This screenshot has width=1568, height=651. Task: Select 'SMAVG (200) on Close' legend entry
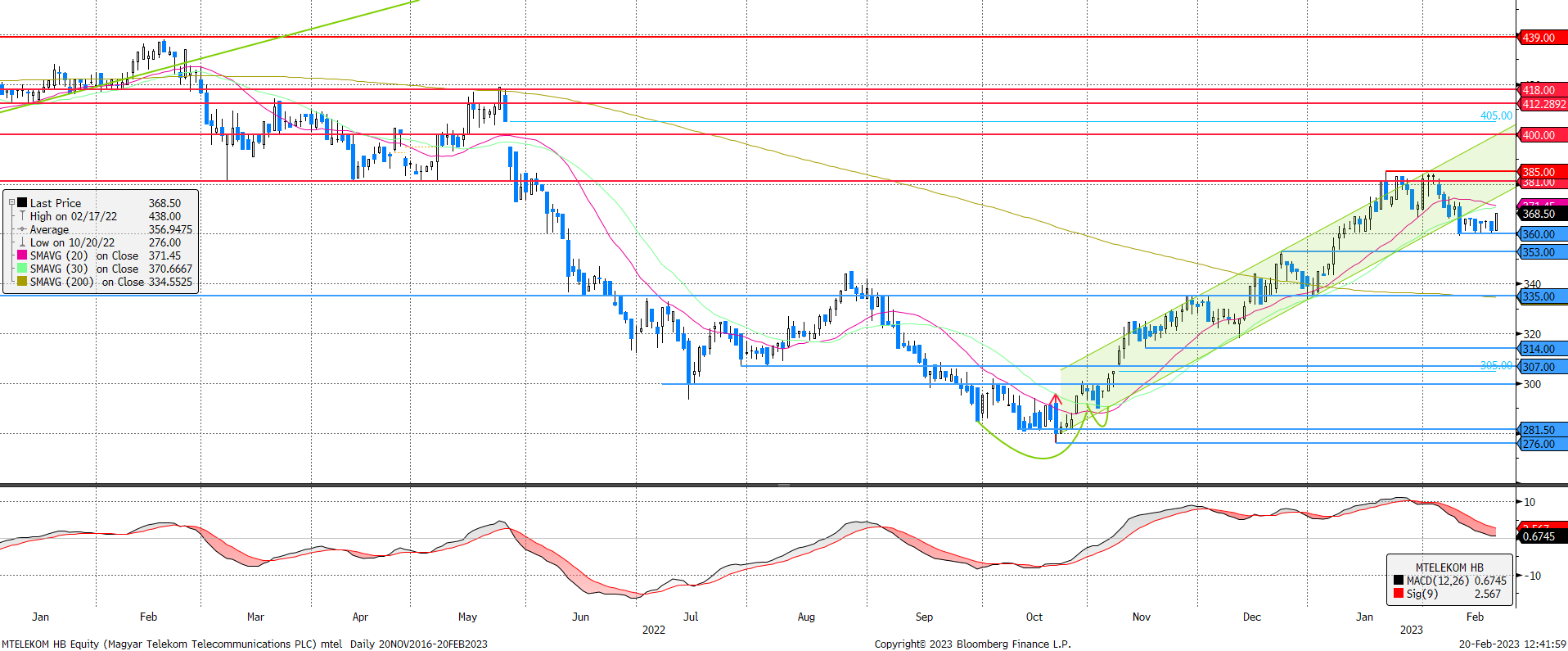coord(87,282)
